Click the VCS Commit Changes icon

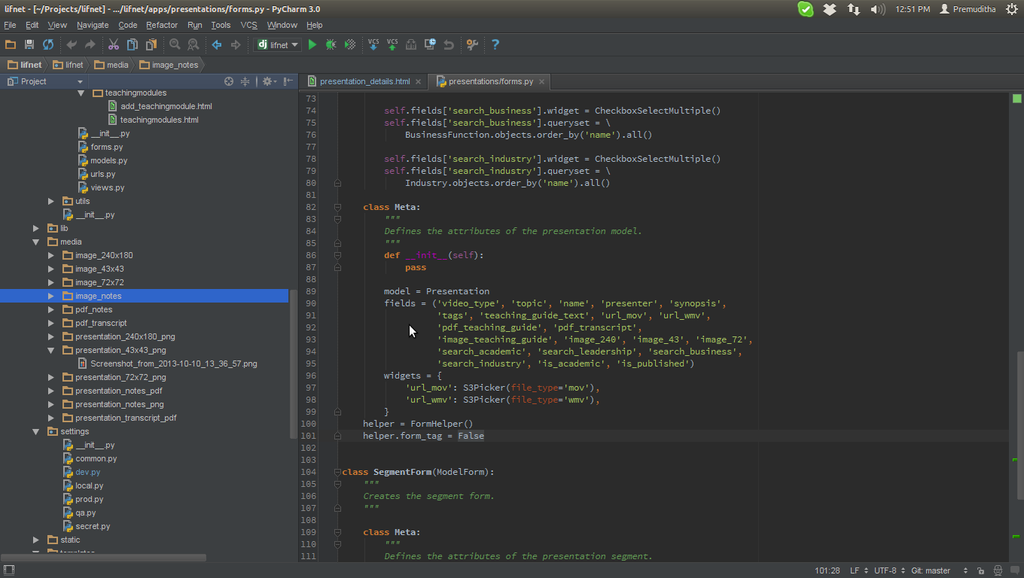[392, 45]
